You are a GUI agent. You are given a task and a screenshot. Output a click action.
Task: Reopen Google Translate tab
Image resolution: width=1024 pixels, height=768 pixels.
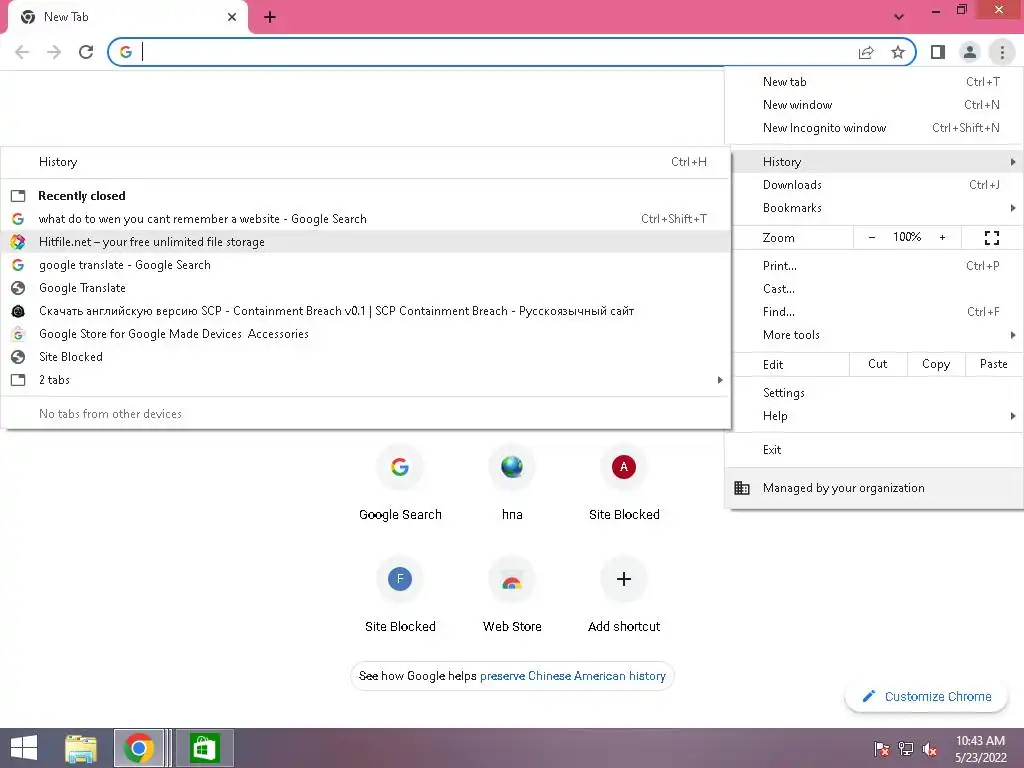(366, 288)
